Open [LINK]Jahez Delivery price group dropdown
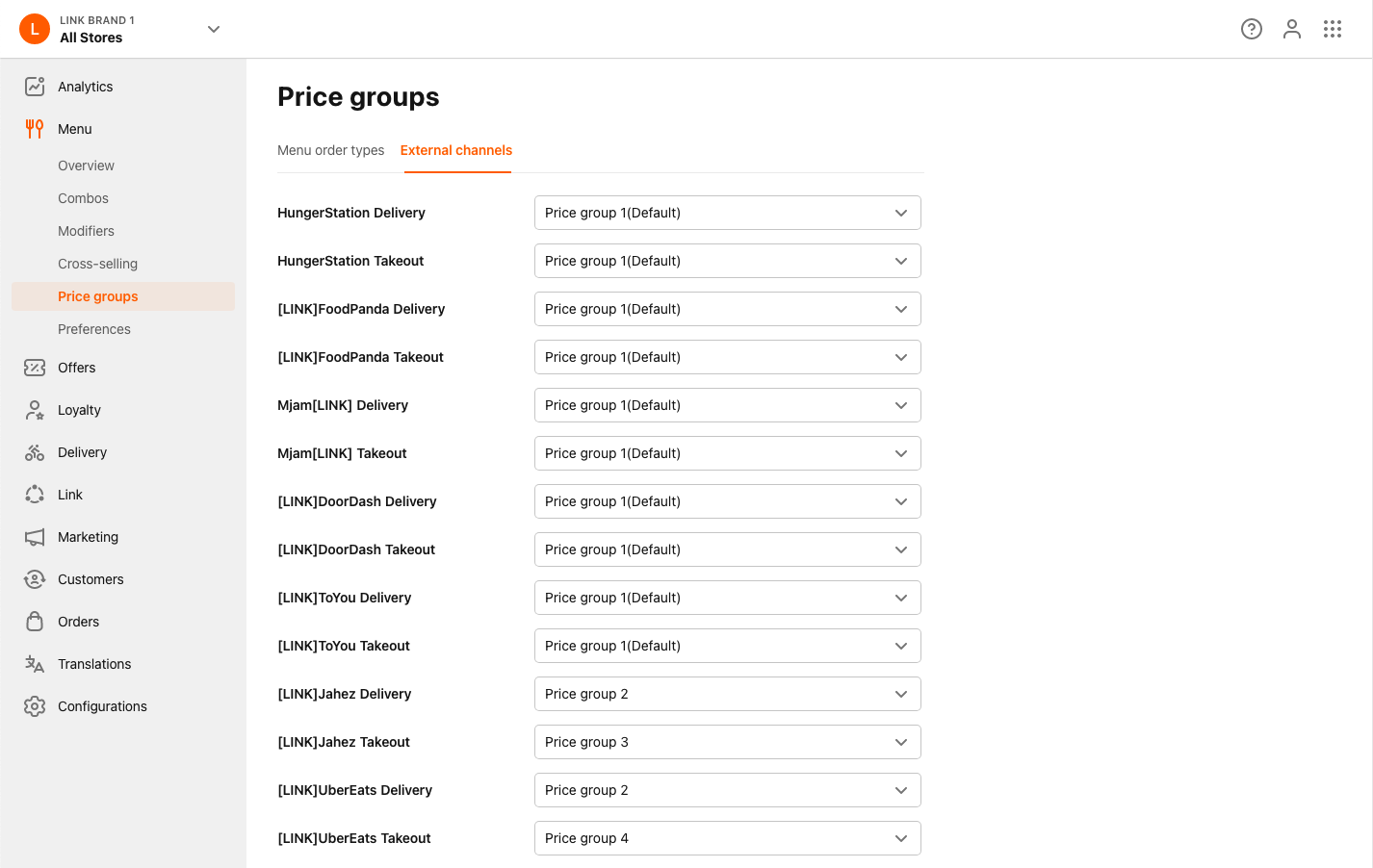 coord(728,694)
